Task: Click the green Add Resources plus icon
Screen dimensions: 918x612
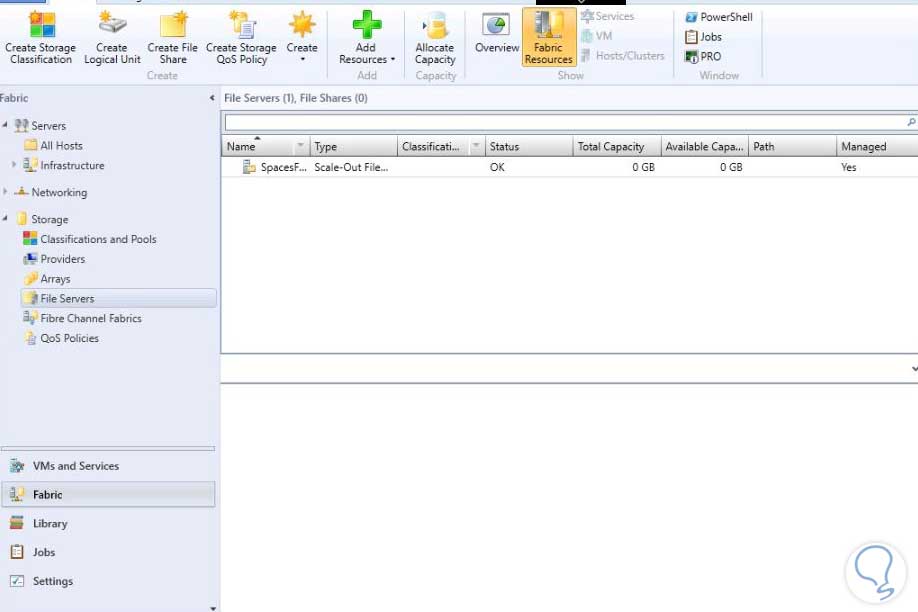Action: (x=366, y=25)
